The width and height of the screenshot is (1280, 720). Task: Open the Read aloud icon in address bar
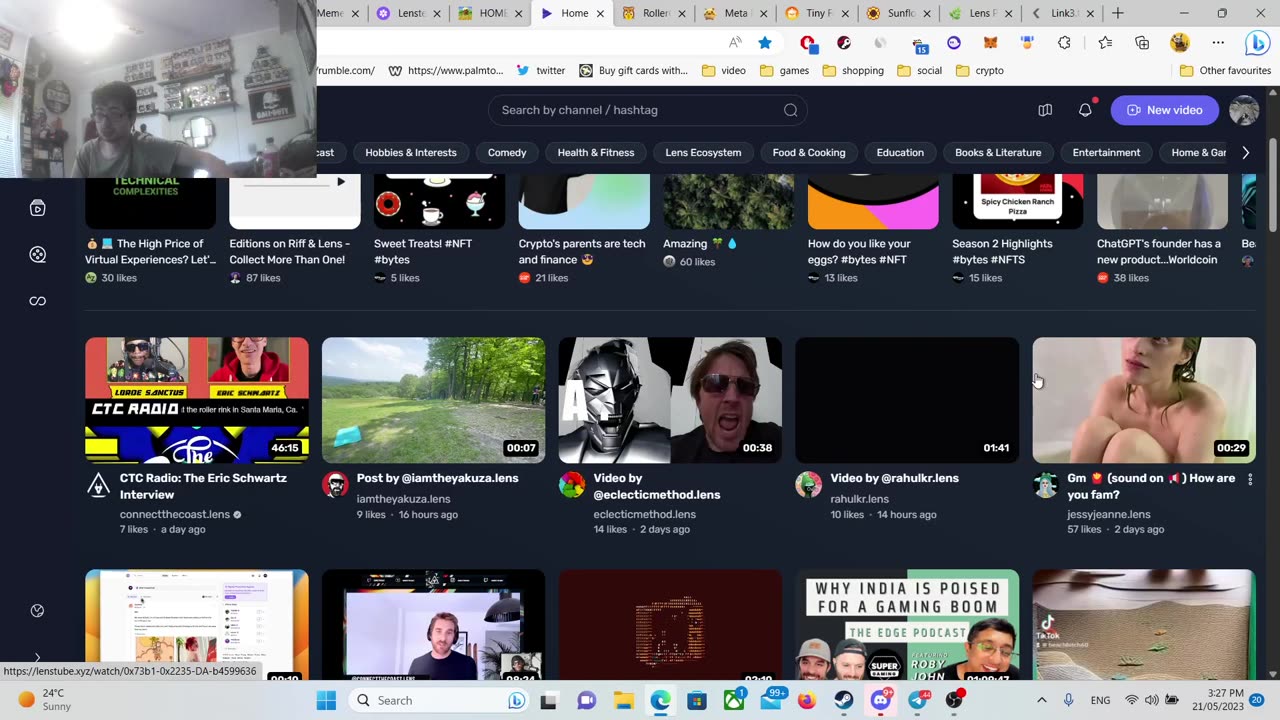(x=735, y=42)
